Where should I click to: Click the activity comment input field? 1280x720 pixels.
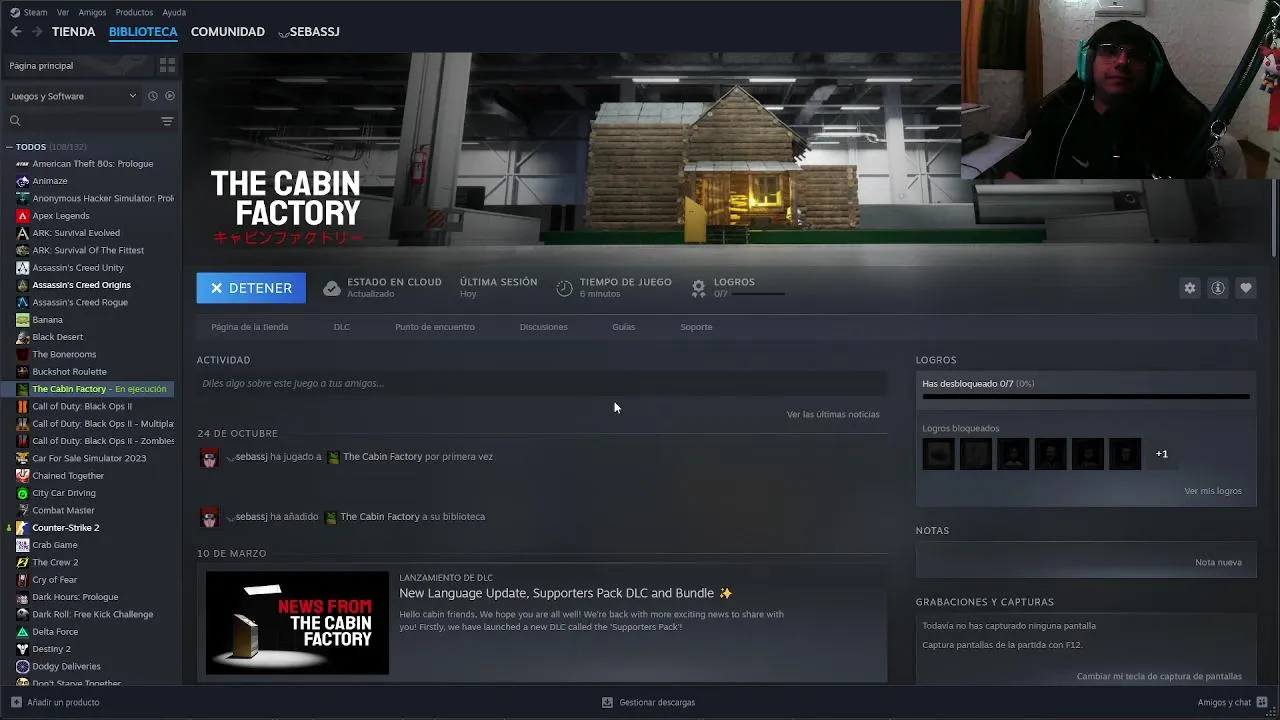tap(542, 383)
